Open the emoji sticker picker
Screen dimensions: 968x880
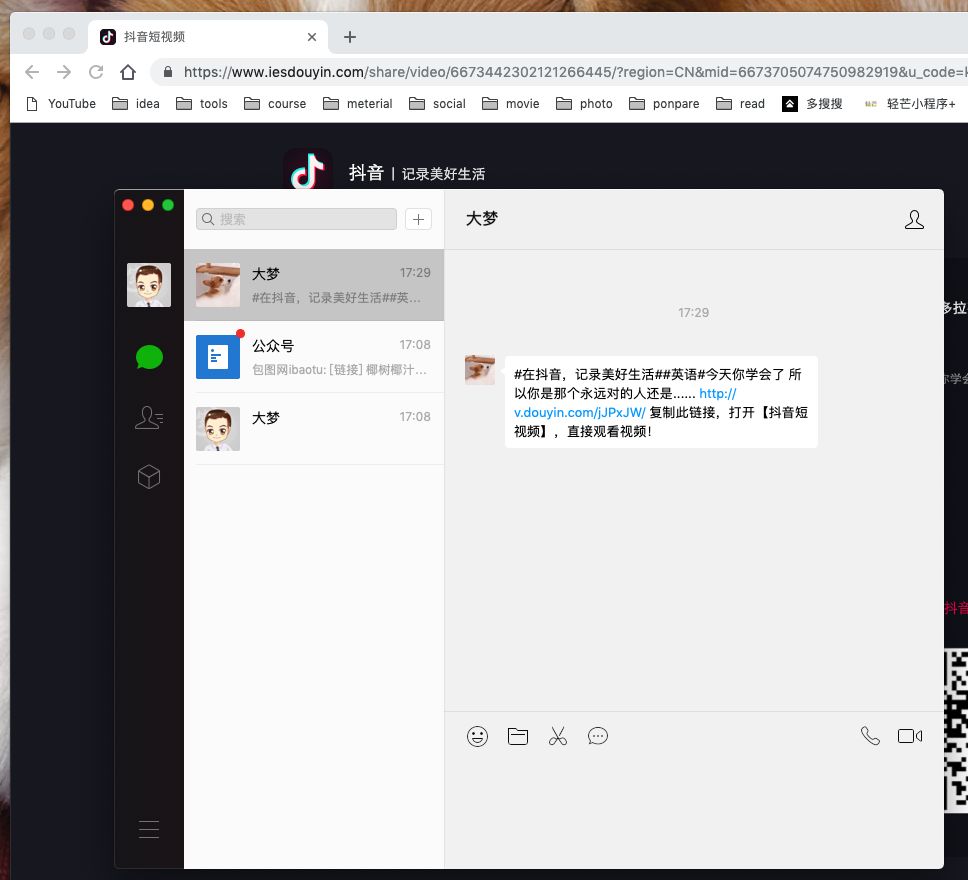click(x=477, y=736)
